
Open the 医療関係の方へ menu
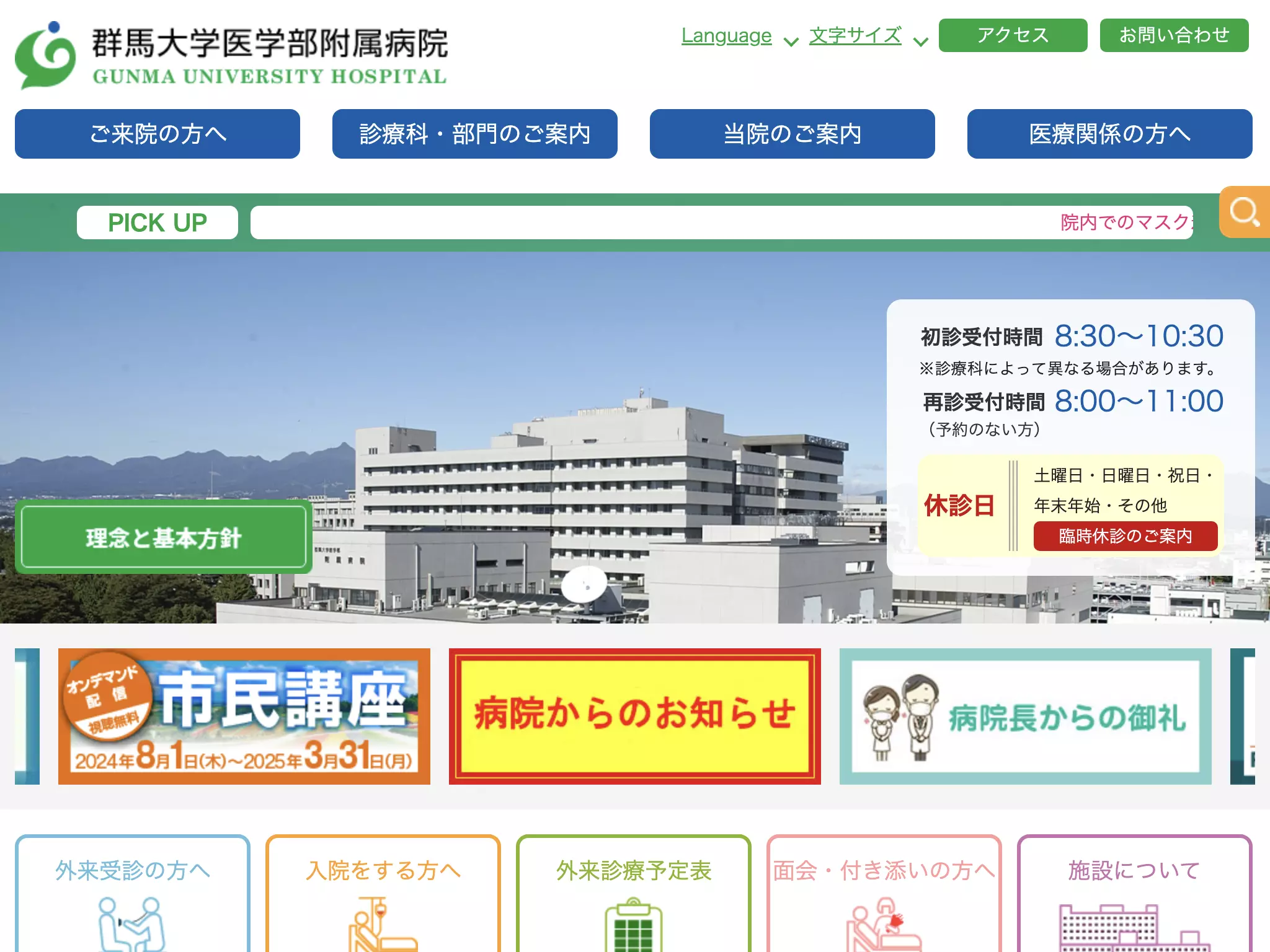[x=1110, y=134]
